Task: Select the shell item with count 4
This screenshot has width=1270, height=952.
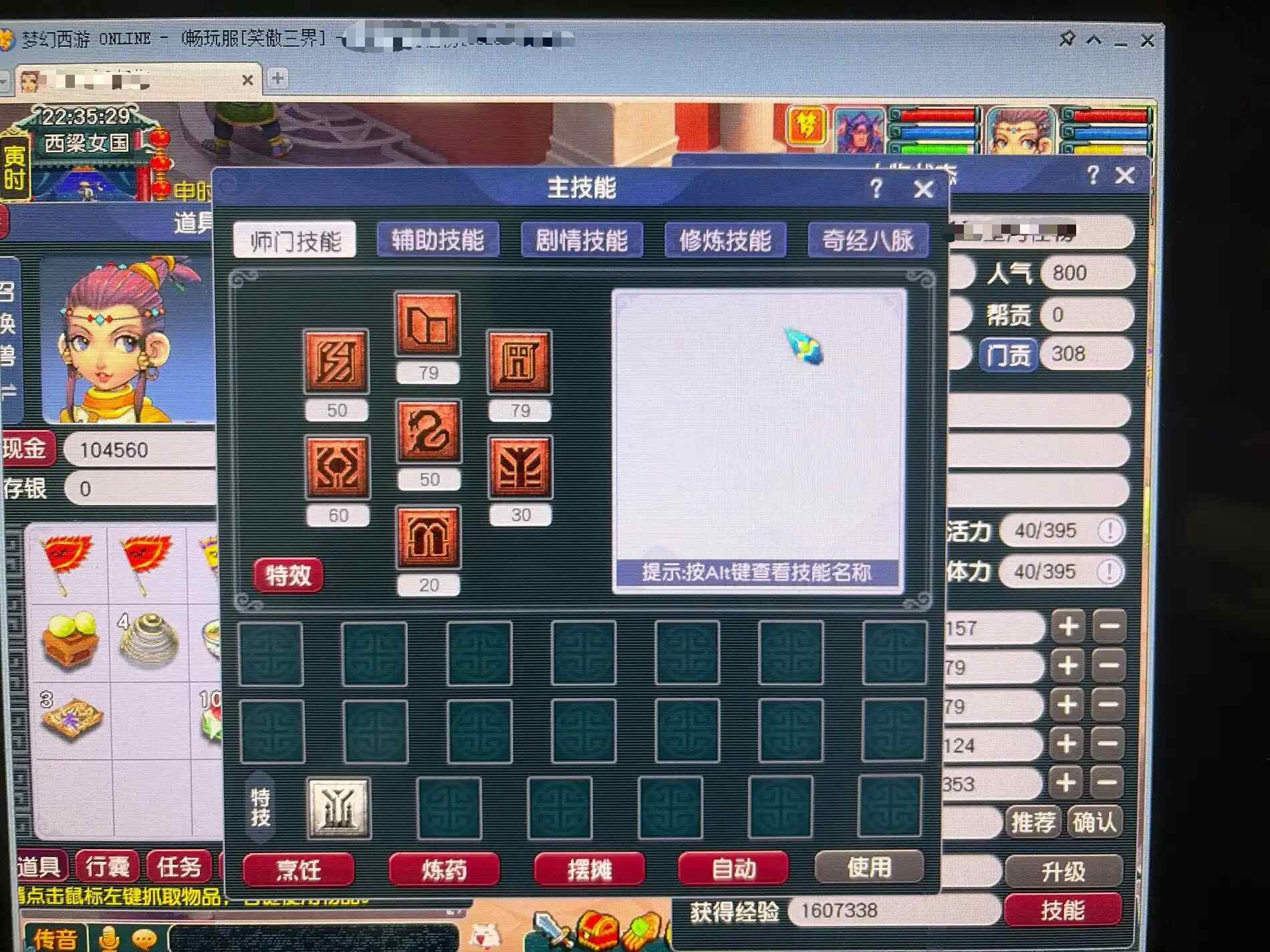Action: (149, 640)
